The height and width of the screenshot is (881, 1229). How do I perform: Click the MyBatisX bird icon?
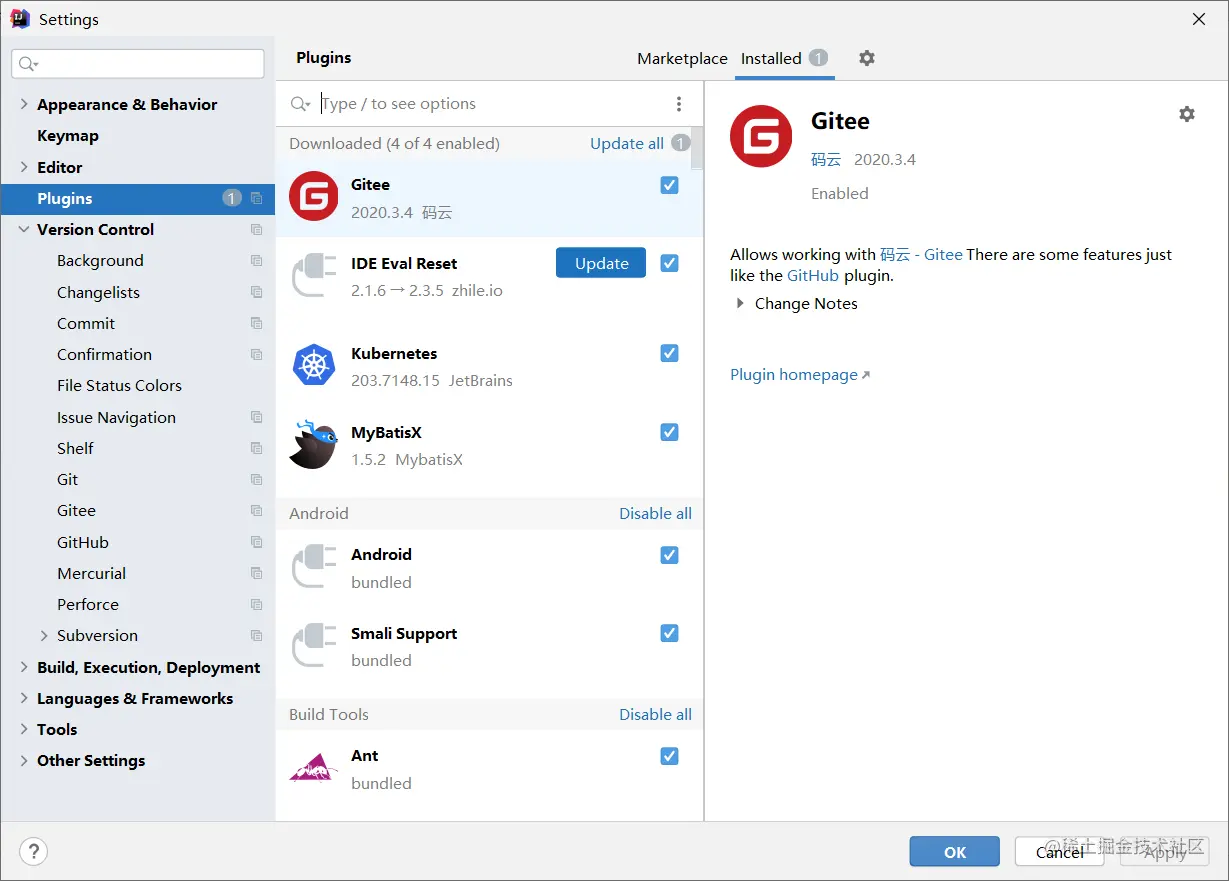[x=314, y=445]
